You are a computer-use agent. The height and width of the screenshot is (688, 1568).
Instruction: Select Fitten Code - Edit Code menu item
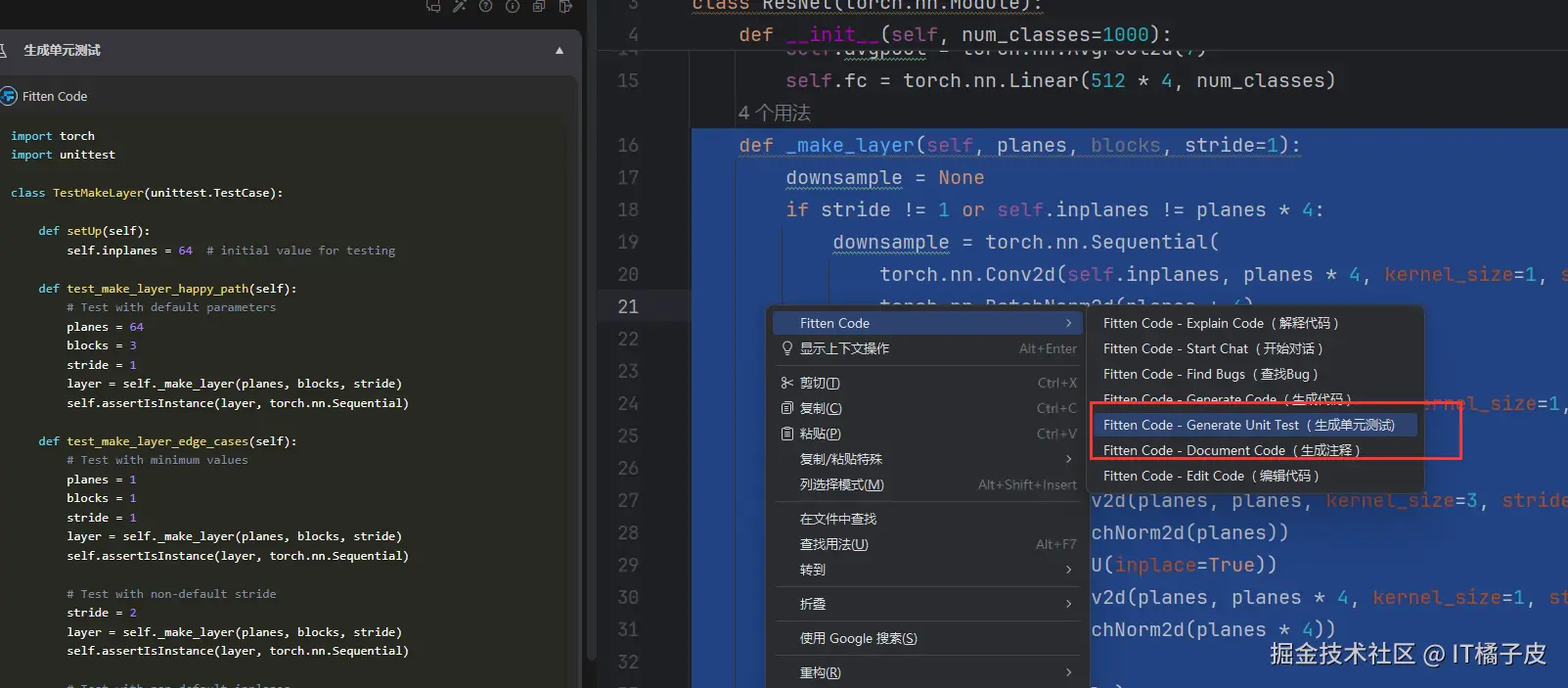(x=1257, y=476)
